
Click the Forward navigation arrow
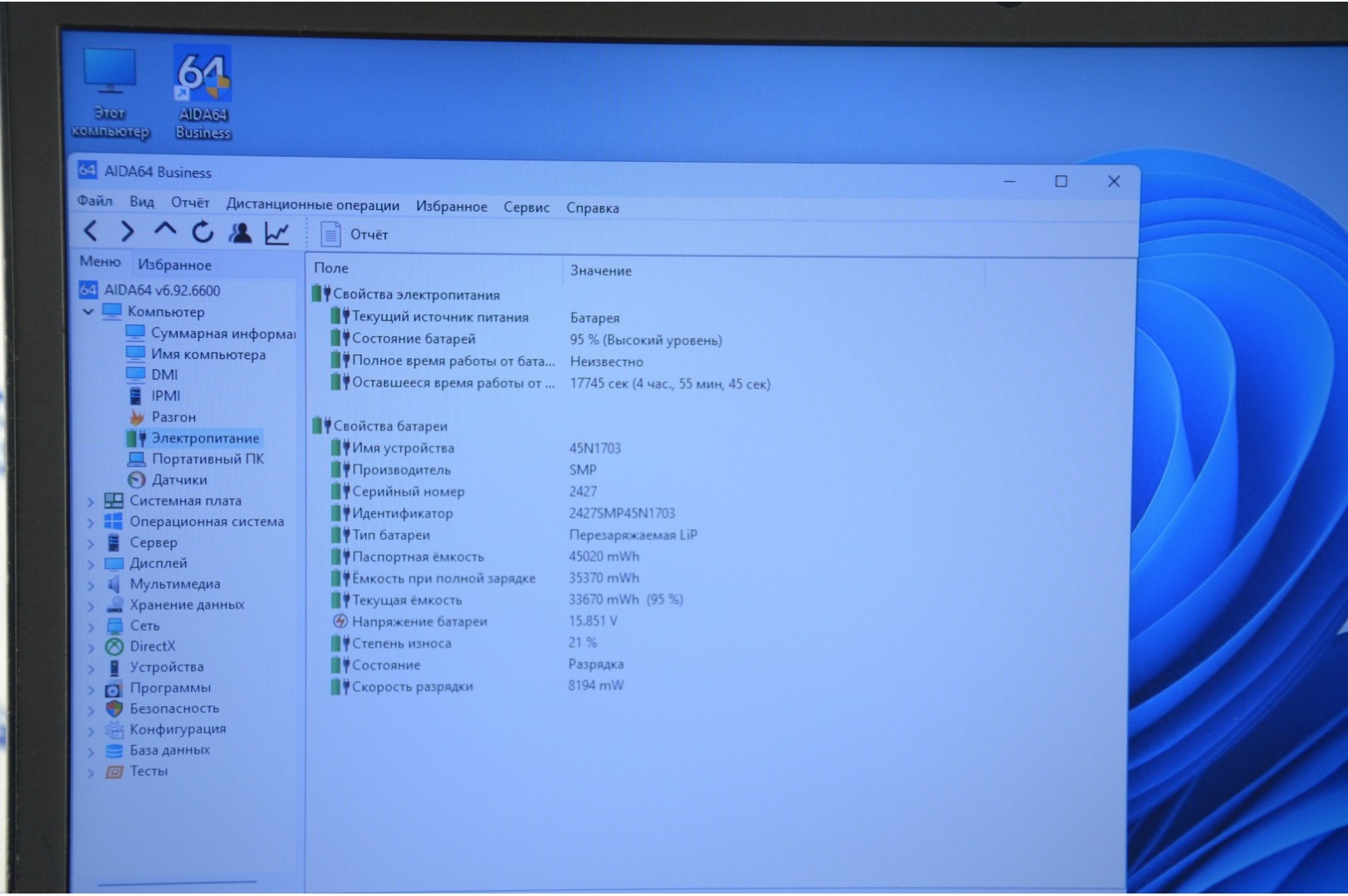127,232
